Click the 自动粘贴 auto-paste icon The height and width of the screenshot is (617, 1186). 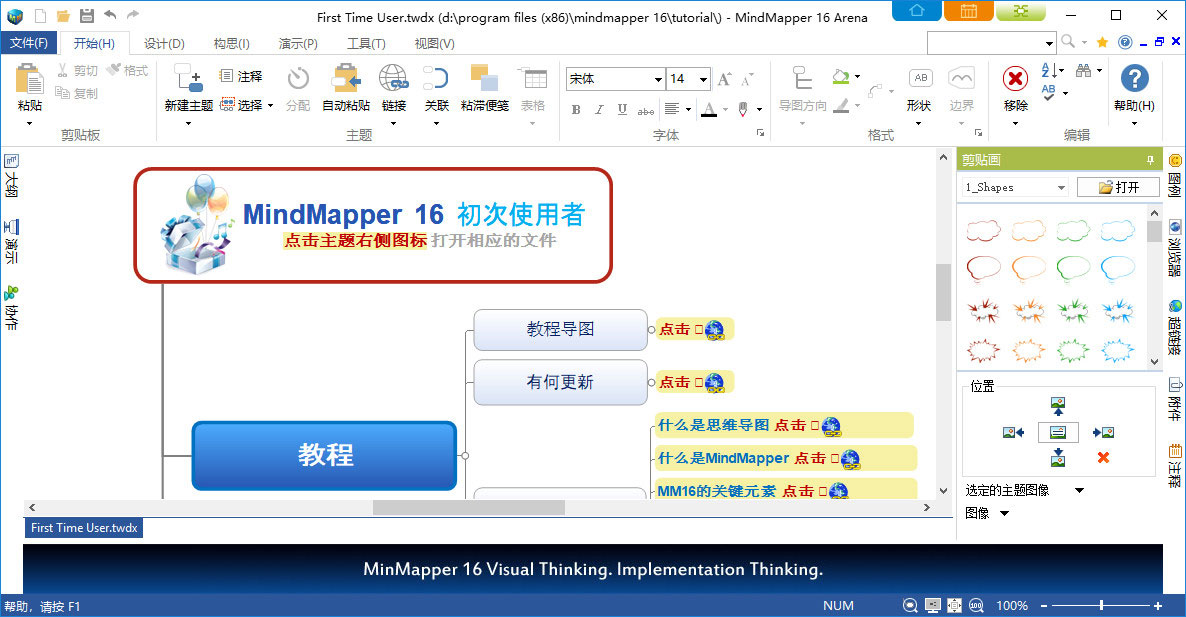pos(346,78)
